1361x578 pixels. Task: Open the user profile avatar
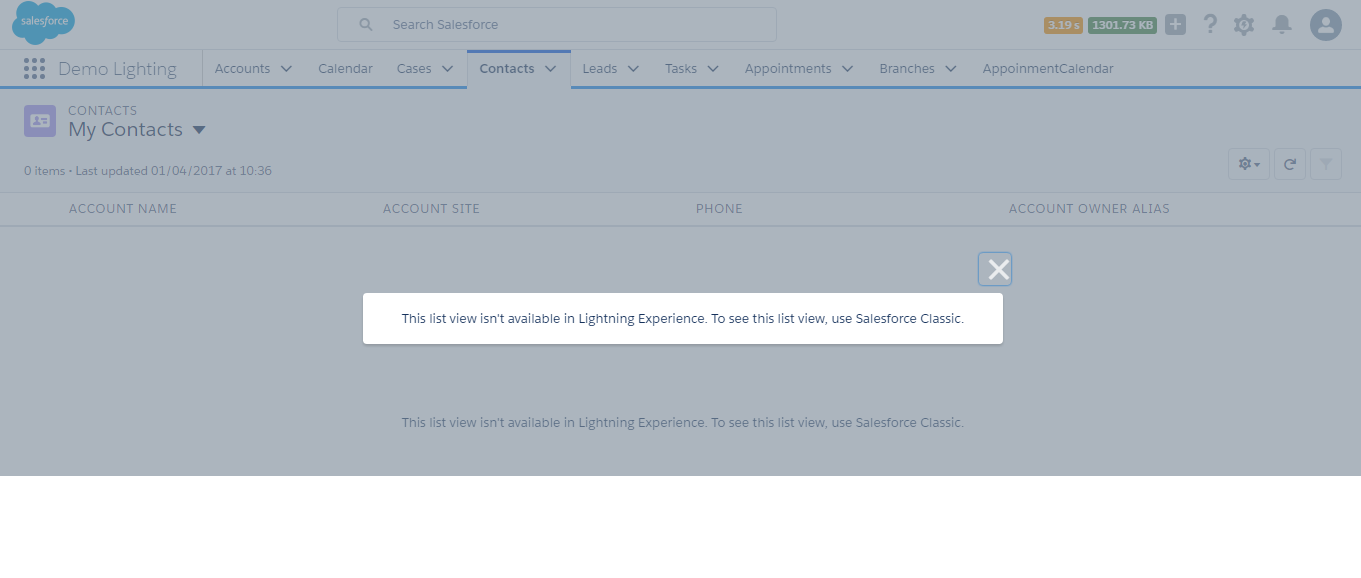[x=1326, y=25]
